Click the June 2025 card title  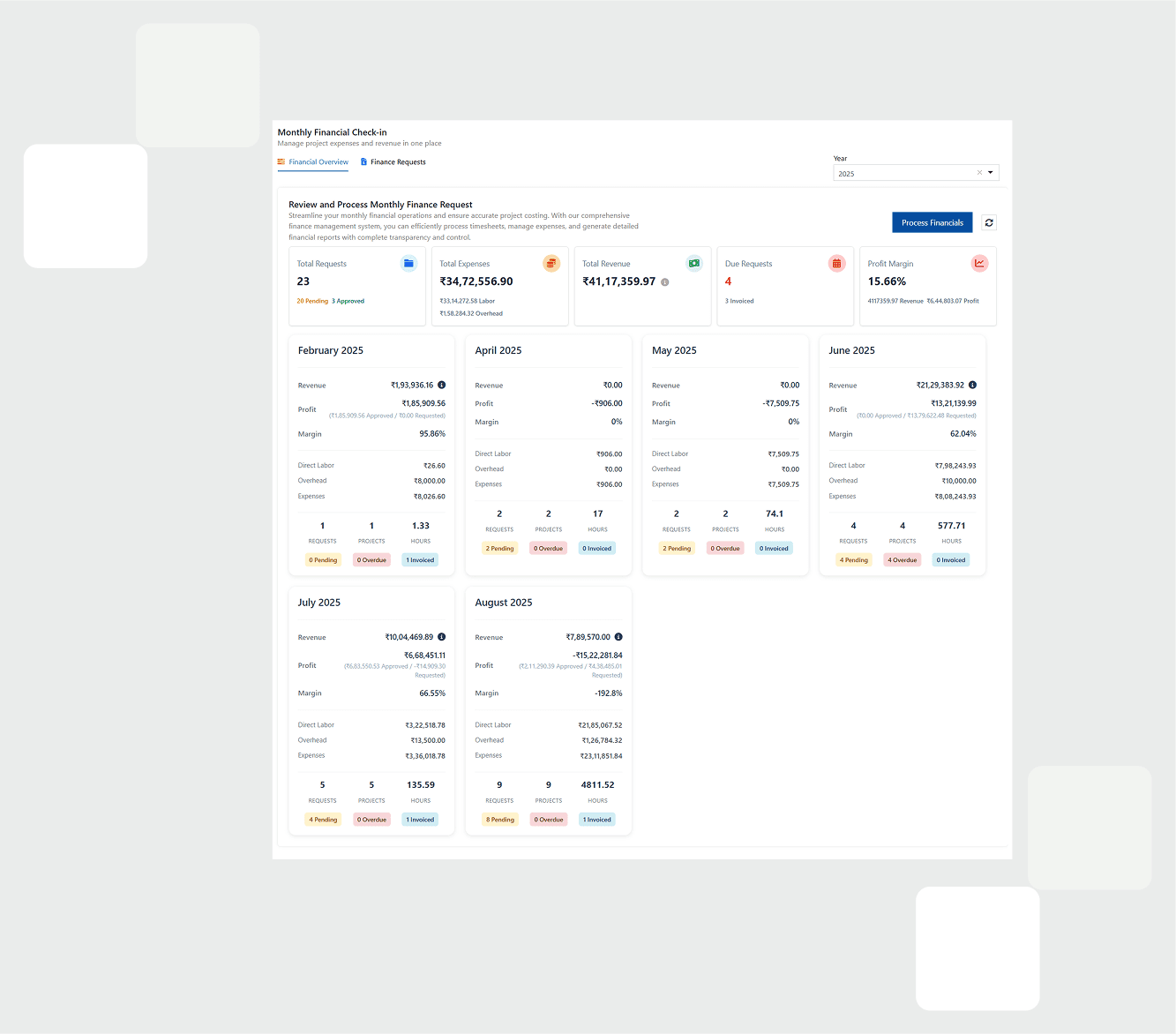tap(852, 350)
